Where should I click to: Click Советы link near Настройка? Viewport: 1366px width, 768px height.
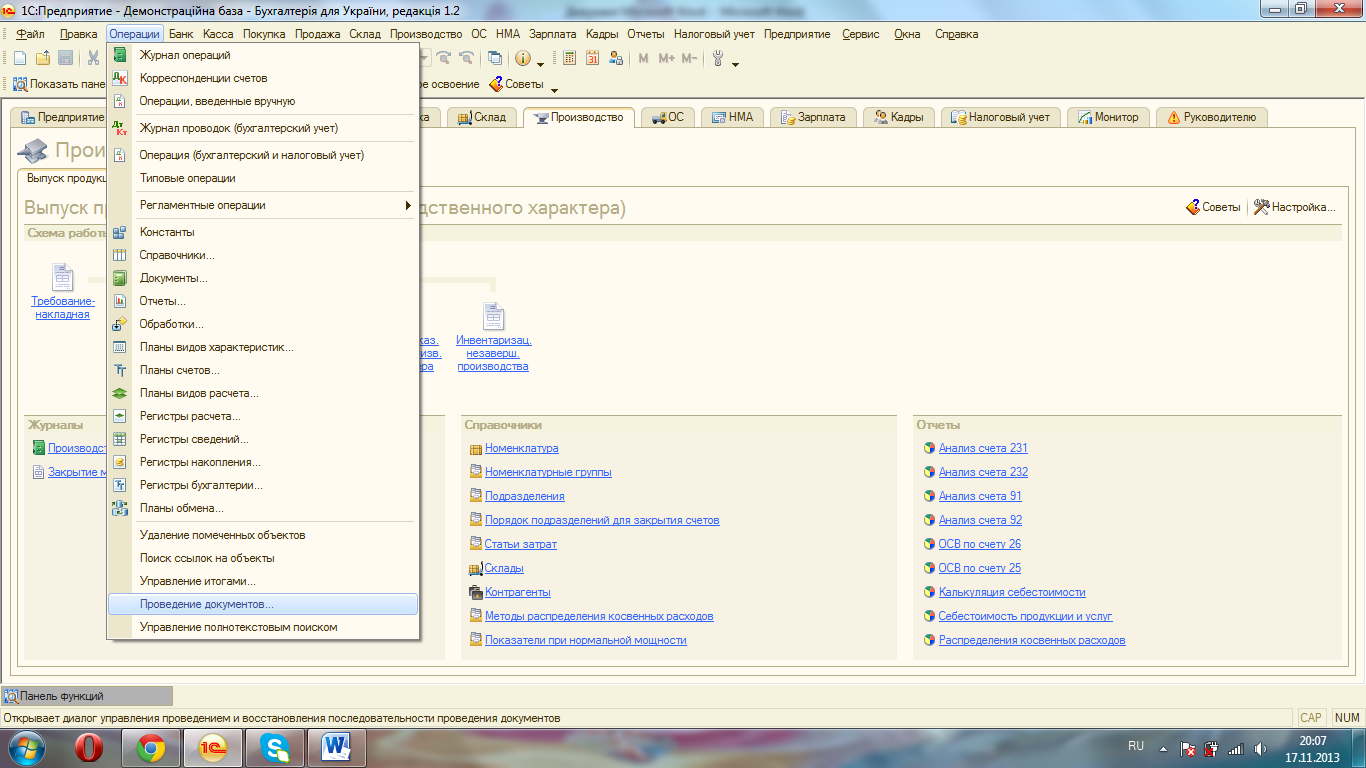(x=1213, y=207)
